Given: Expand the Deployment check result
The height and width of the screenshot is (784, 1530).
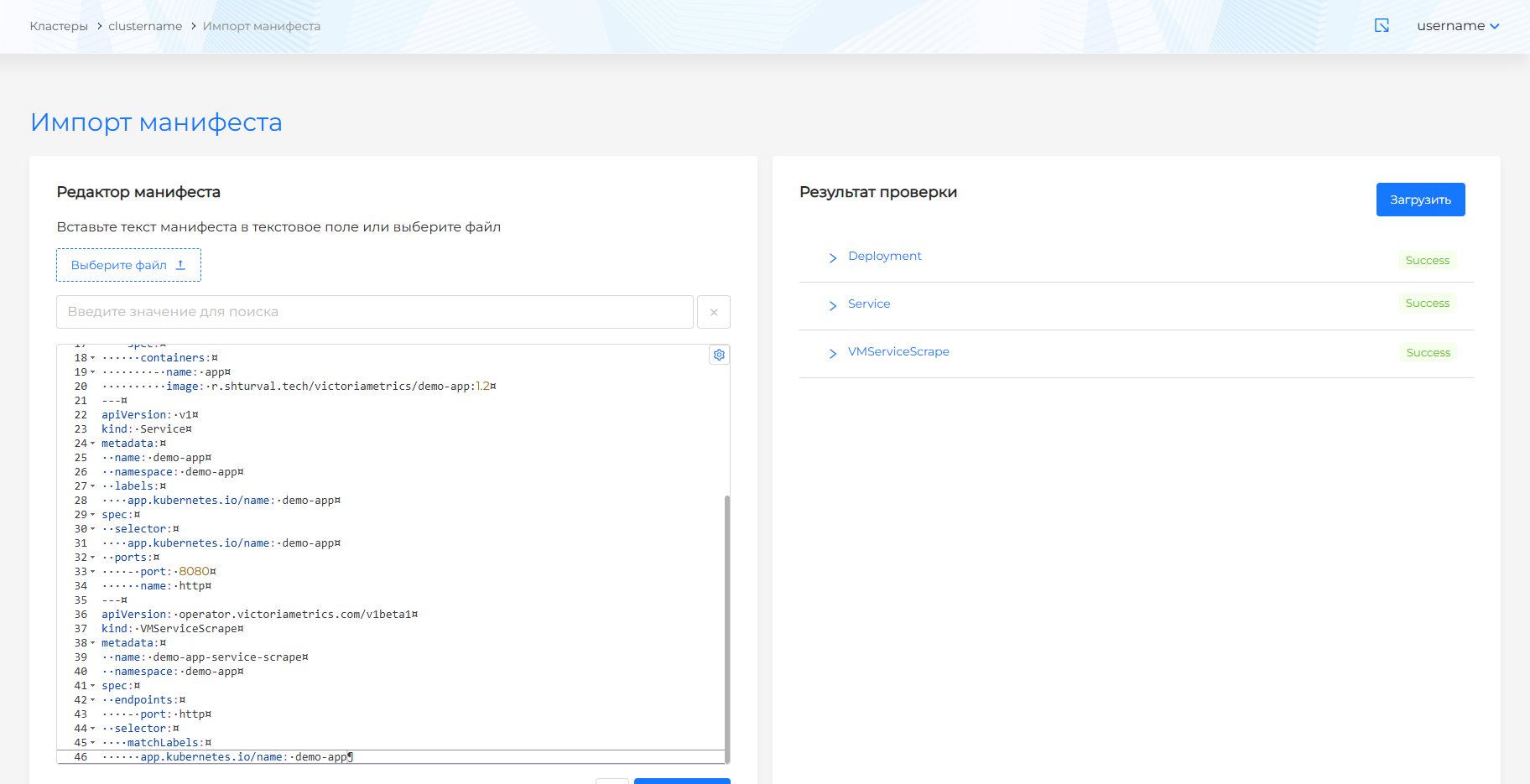Looking at the screenshot, I should pyautogui.click(x=833, y=257).
